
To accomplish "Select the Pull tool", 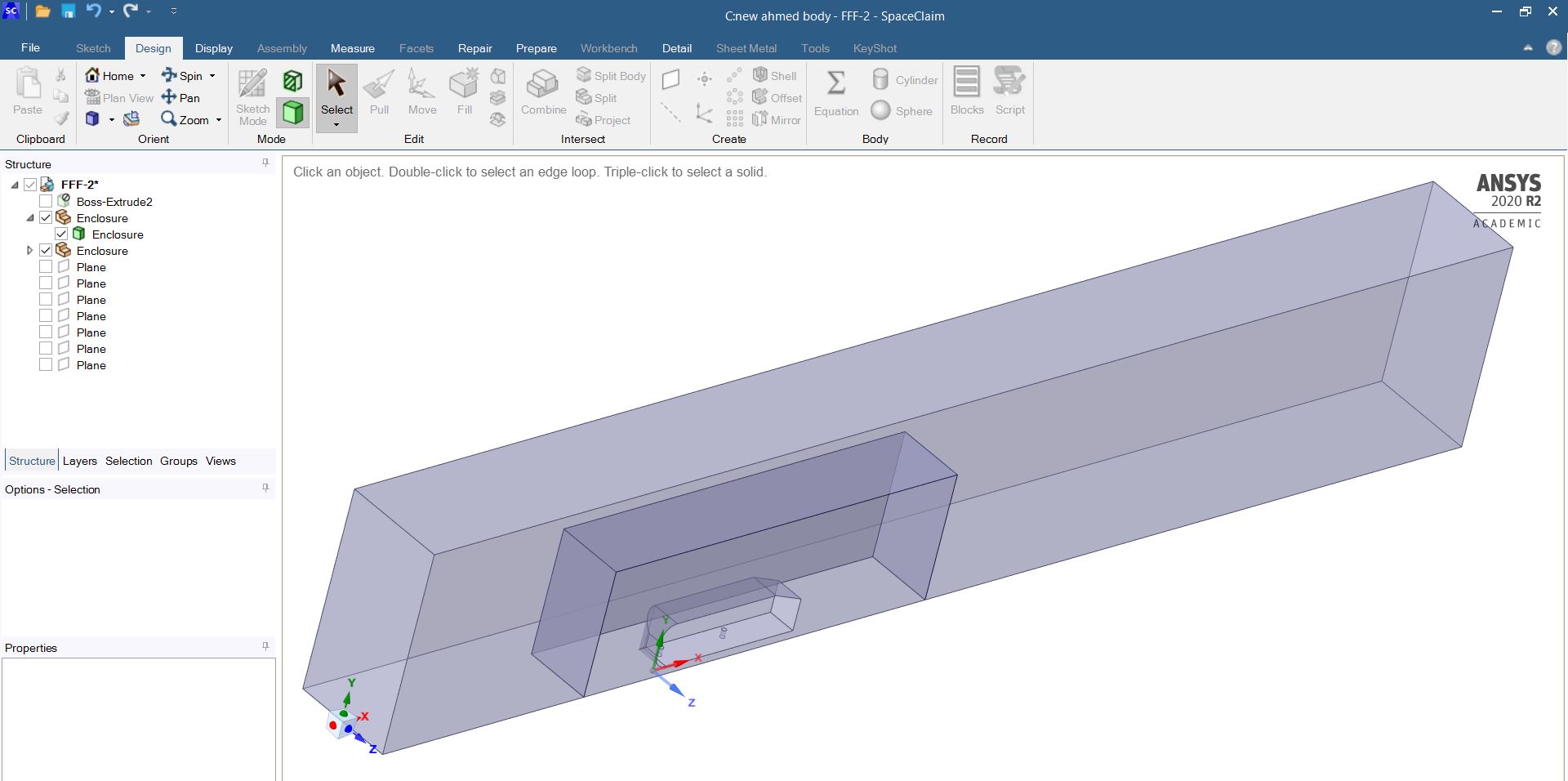I will click(378, 92).
